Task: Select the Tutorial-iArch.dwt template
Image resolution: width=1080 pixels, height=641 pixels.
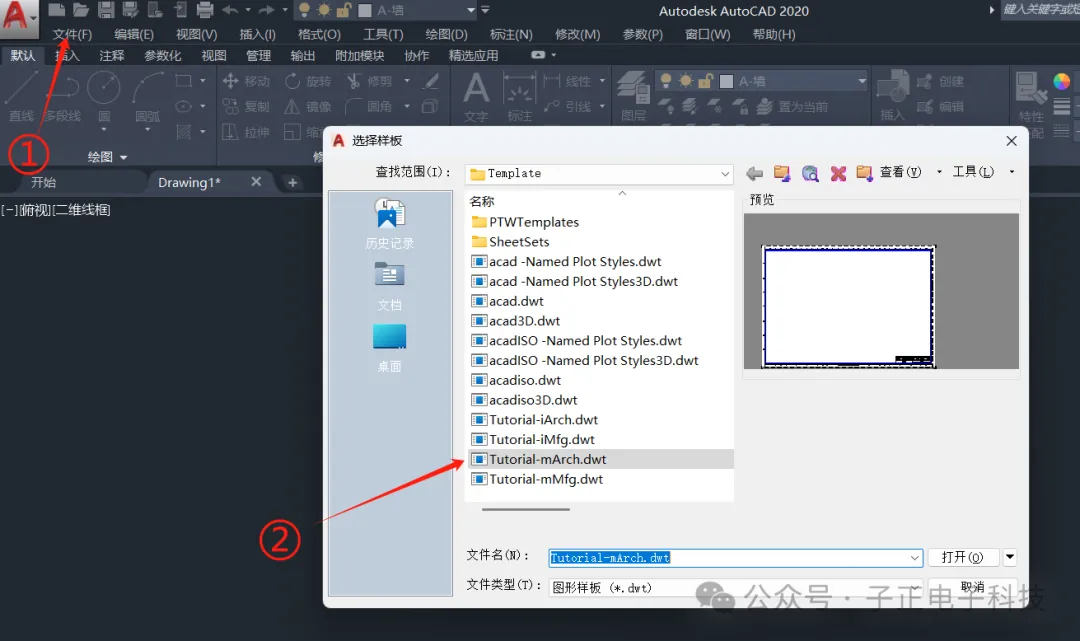Action: (535, 420)
